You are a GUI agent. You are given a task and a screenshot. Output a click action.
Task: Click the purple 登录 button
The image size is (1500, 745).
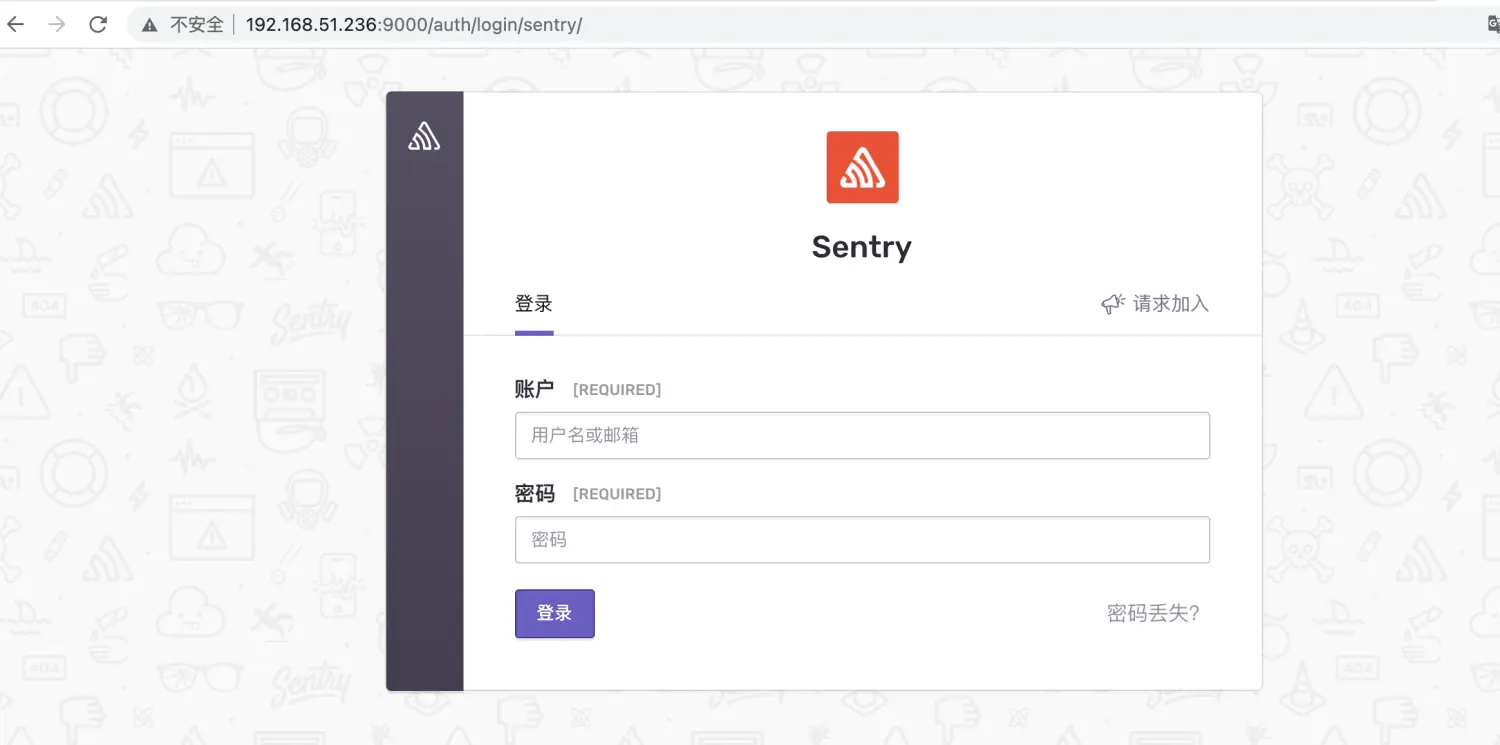pos(555,613)
